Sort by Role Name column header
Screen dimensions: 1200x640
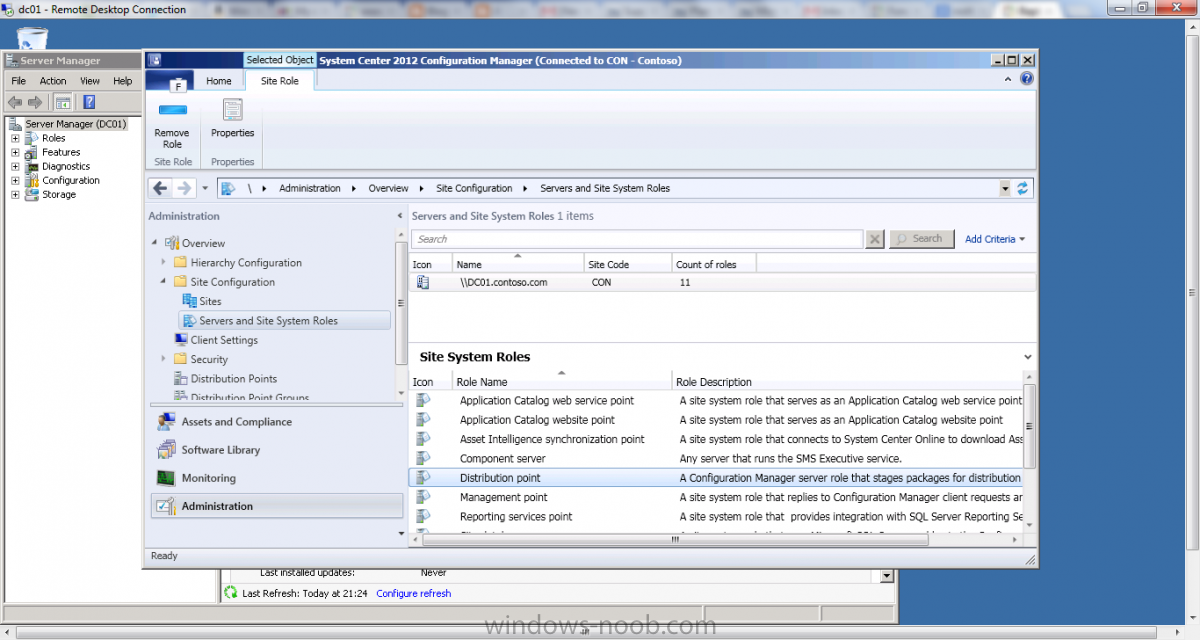coord(562,381)
